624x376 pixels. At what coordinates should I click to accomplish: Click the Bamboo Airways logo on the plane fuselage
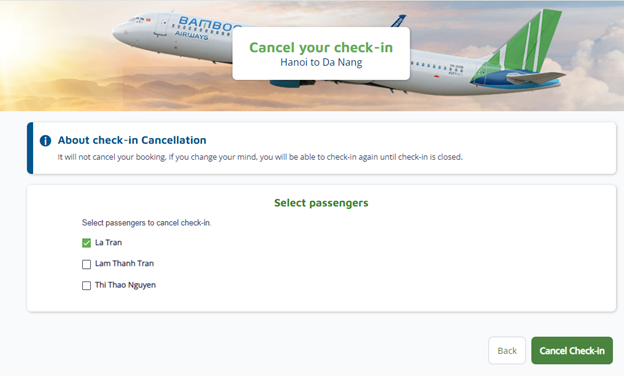click(x=205, y=27)
